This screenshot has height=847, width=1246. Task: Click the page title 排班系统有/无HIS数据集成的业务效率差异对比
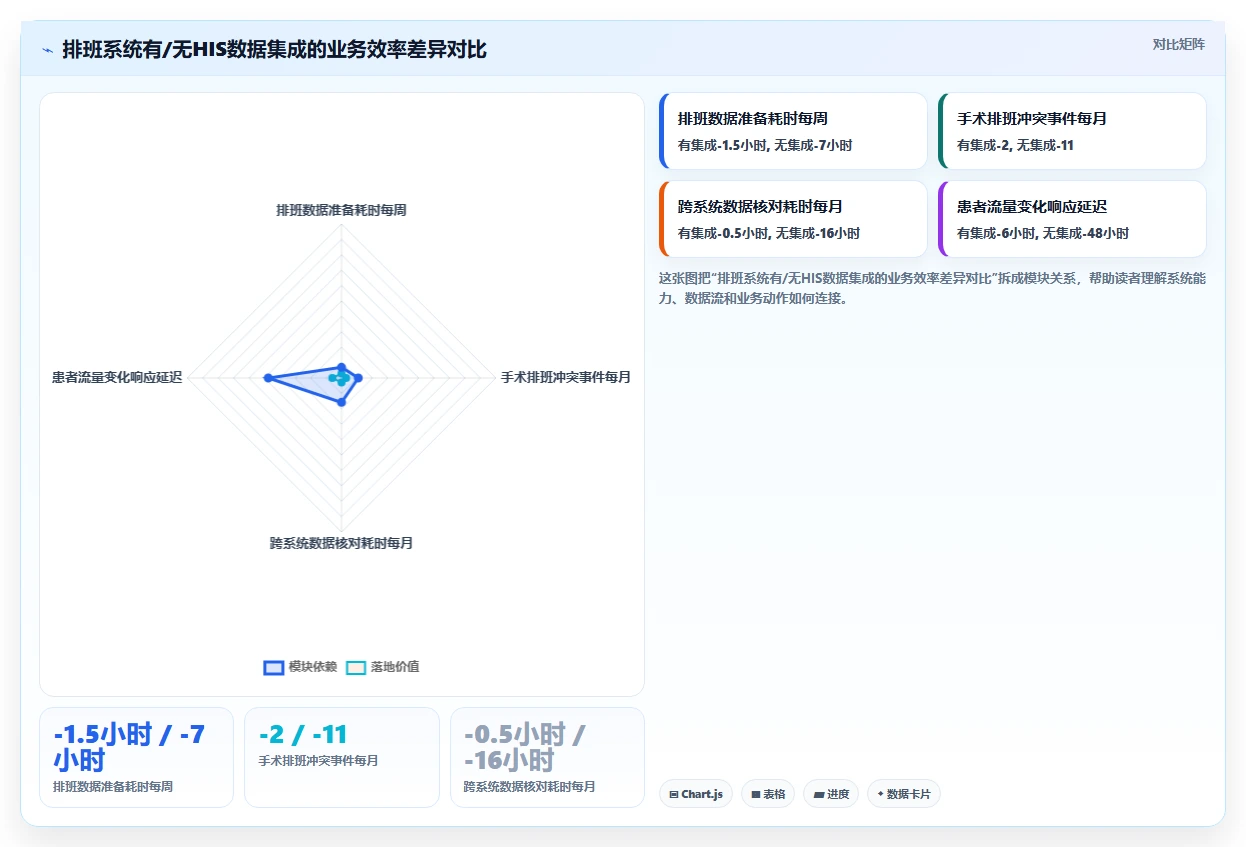275,49
